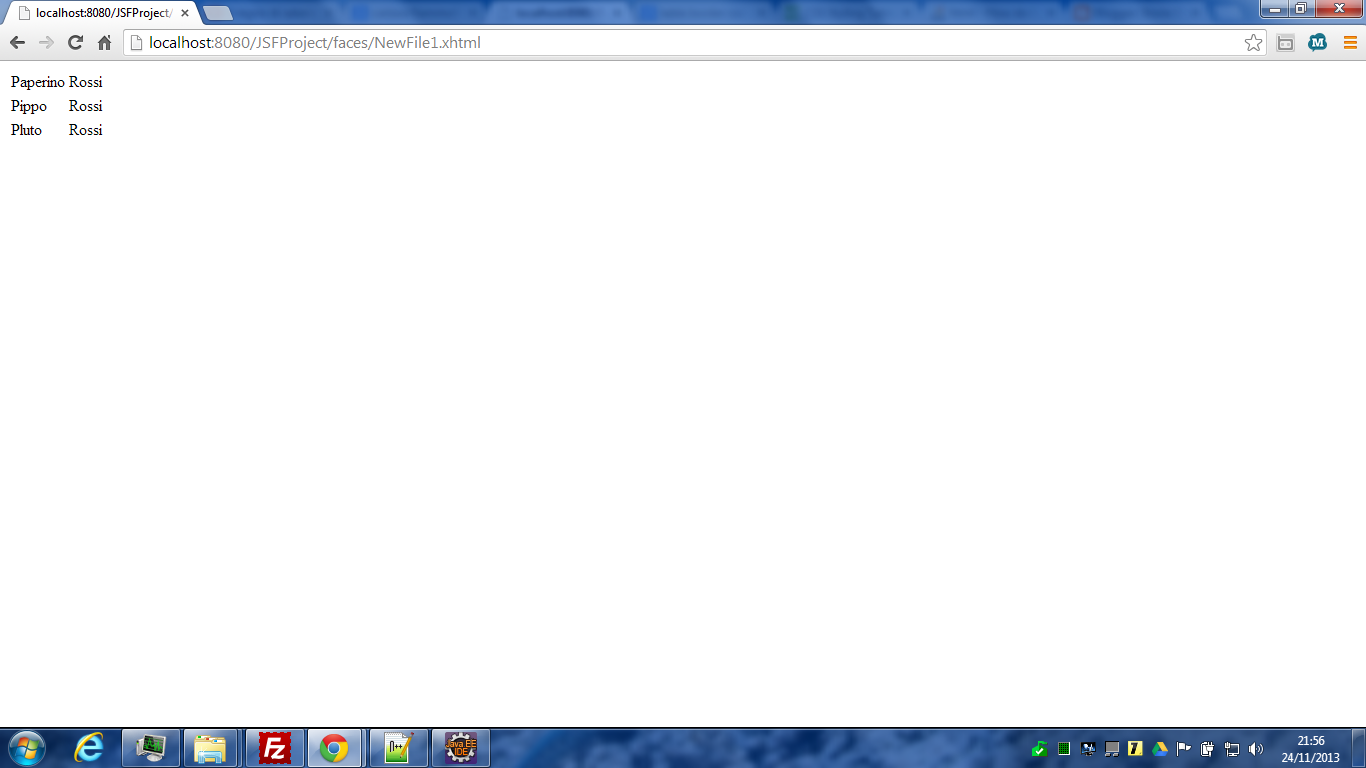This screenshot has width=1366, height=768.
Task: Reload the current page
Action: click(75, 42)
